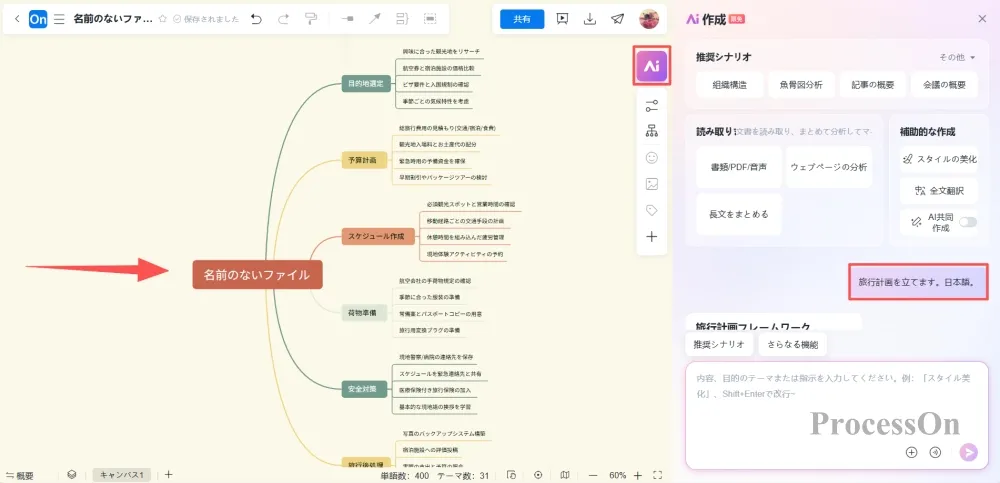
Task: Open the hamburger main menu
Action: point(59,19)
